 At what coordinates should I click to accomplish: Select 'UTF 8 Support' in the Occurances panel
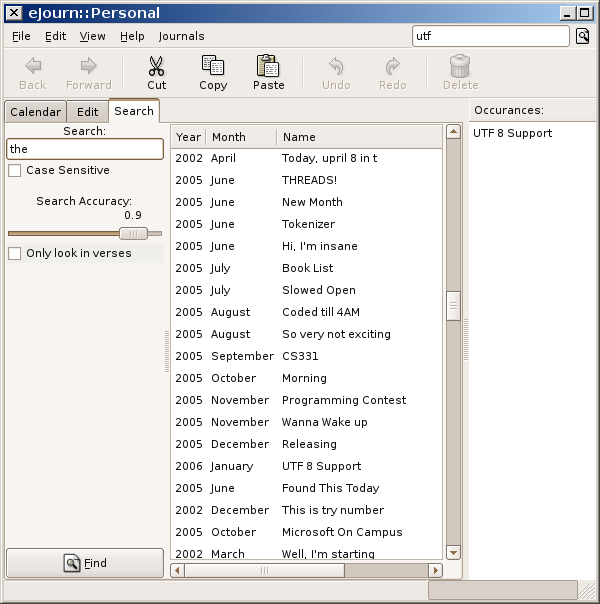pyautogui.click(x=512, y=133)
